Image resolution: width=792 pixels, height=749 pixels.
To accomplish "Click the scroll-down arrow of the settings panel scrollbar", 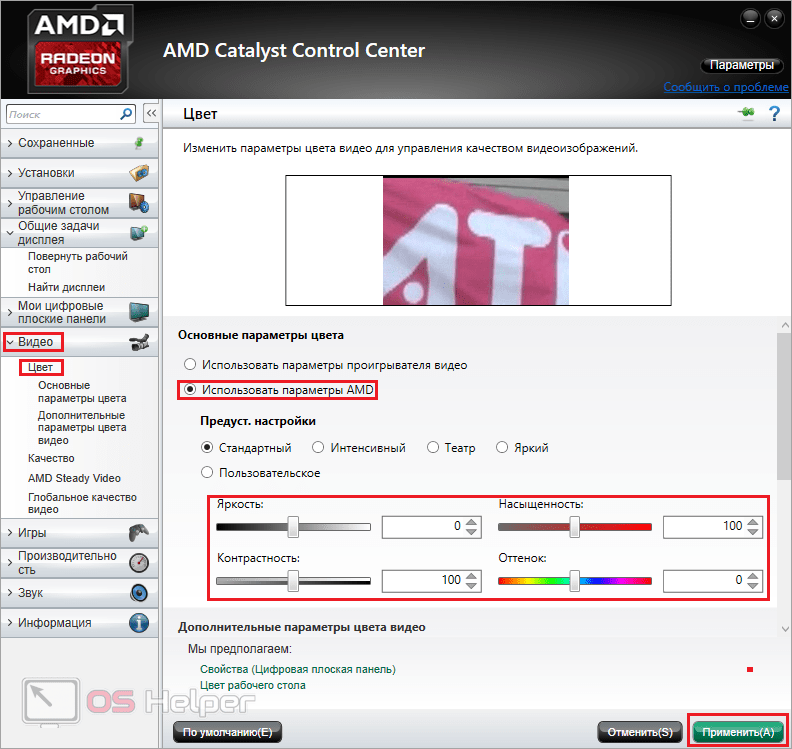I will point(784,629).
